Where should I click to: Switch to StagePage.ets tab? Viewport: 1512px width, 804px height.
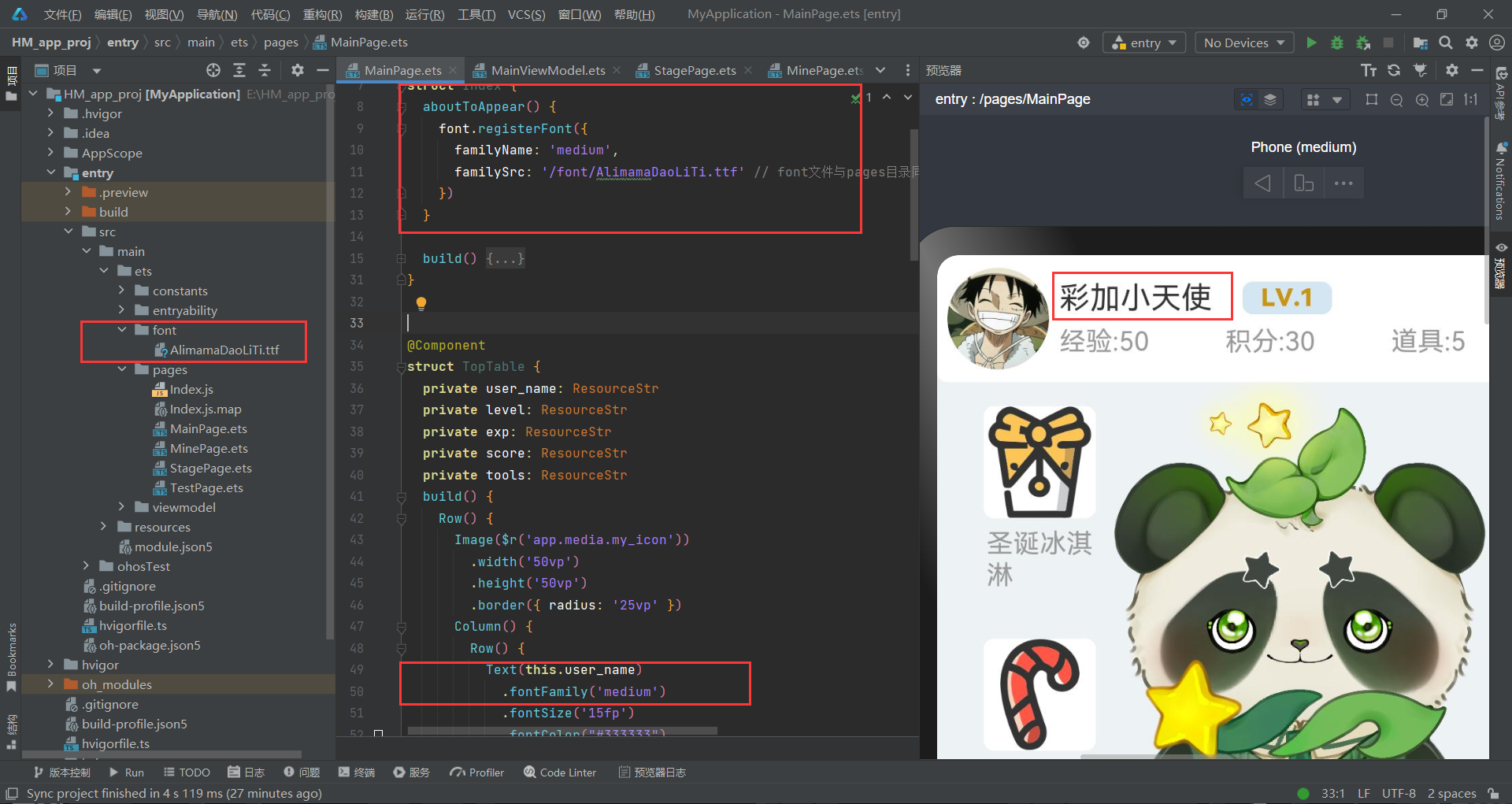[695, 70]
